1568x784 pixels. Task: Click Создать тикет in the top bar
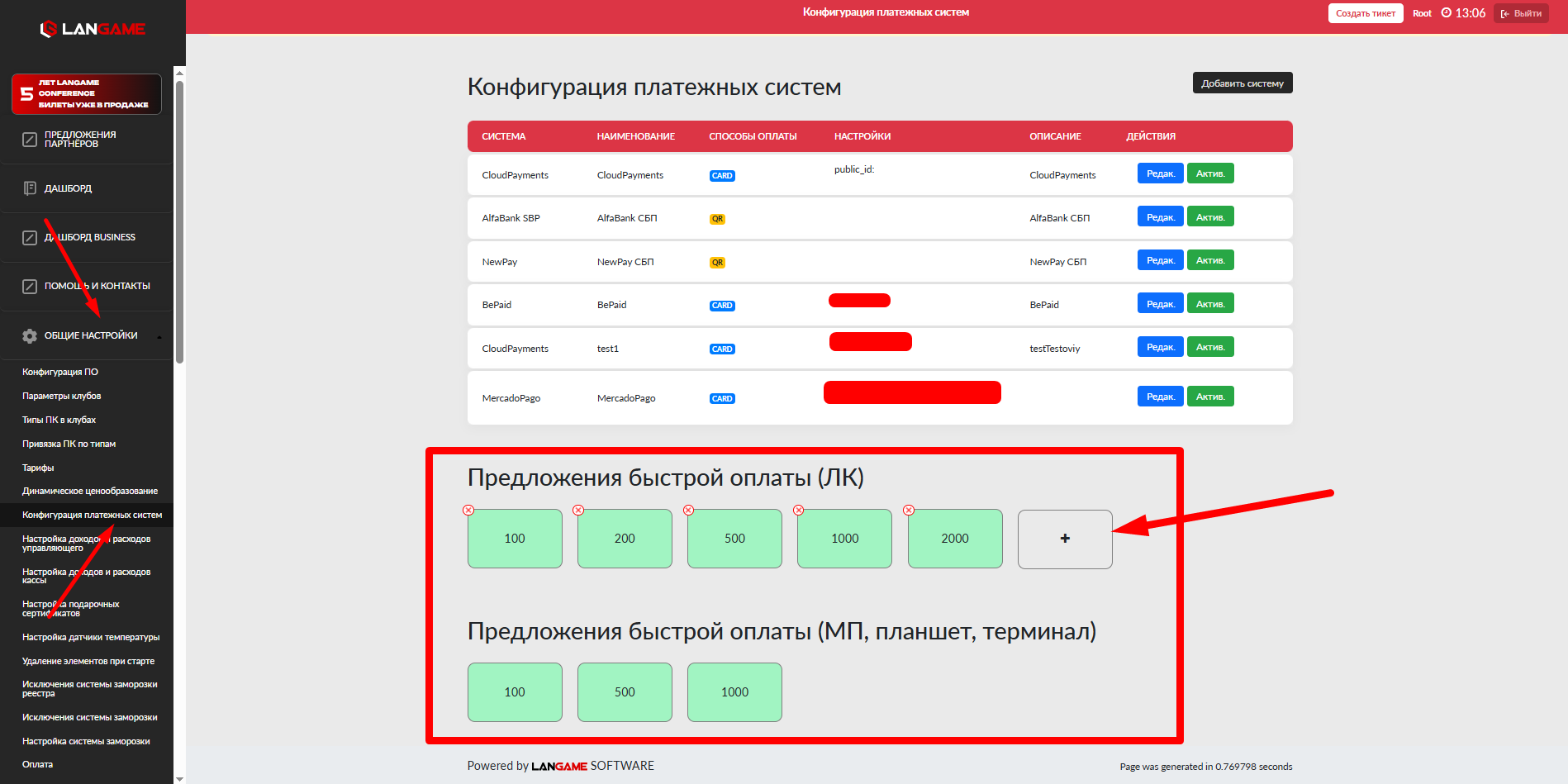(1366, 13)
